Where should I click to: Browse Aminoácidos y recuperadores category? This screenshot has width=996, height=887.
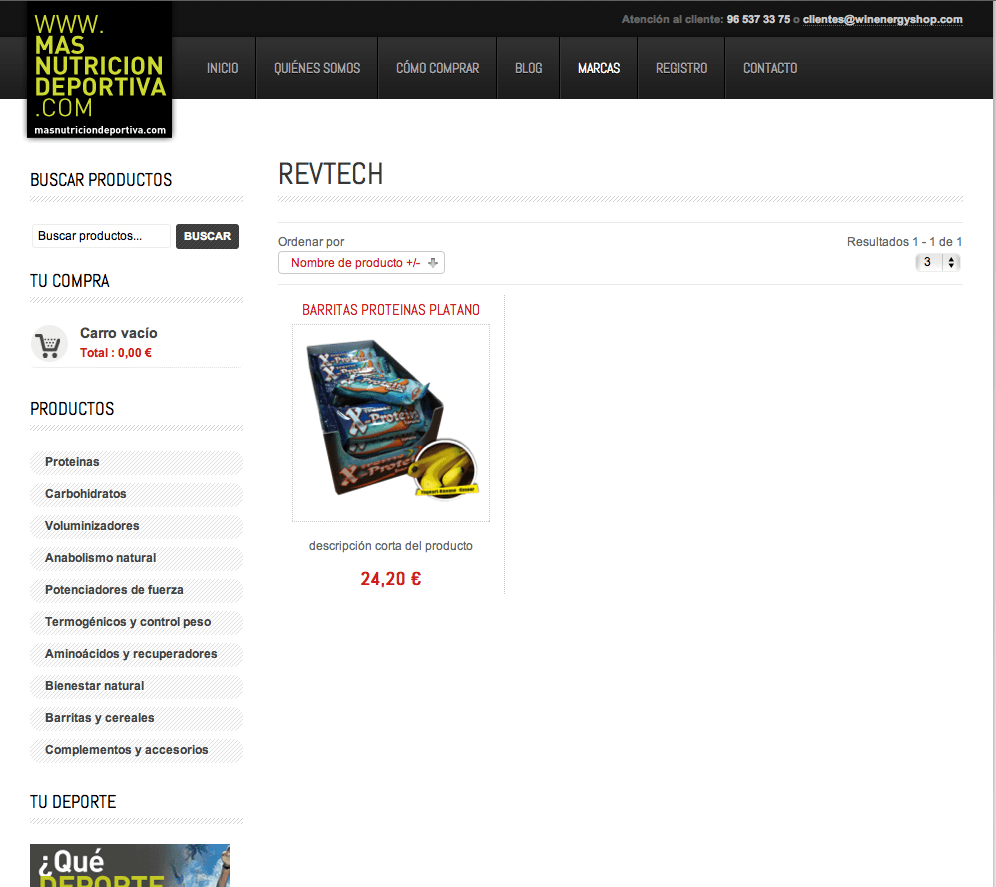137,654
